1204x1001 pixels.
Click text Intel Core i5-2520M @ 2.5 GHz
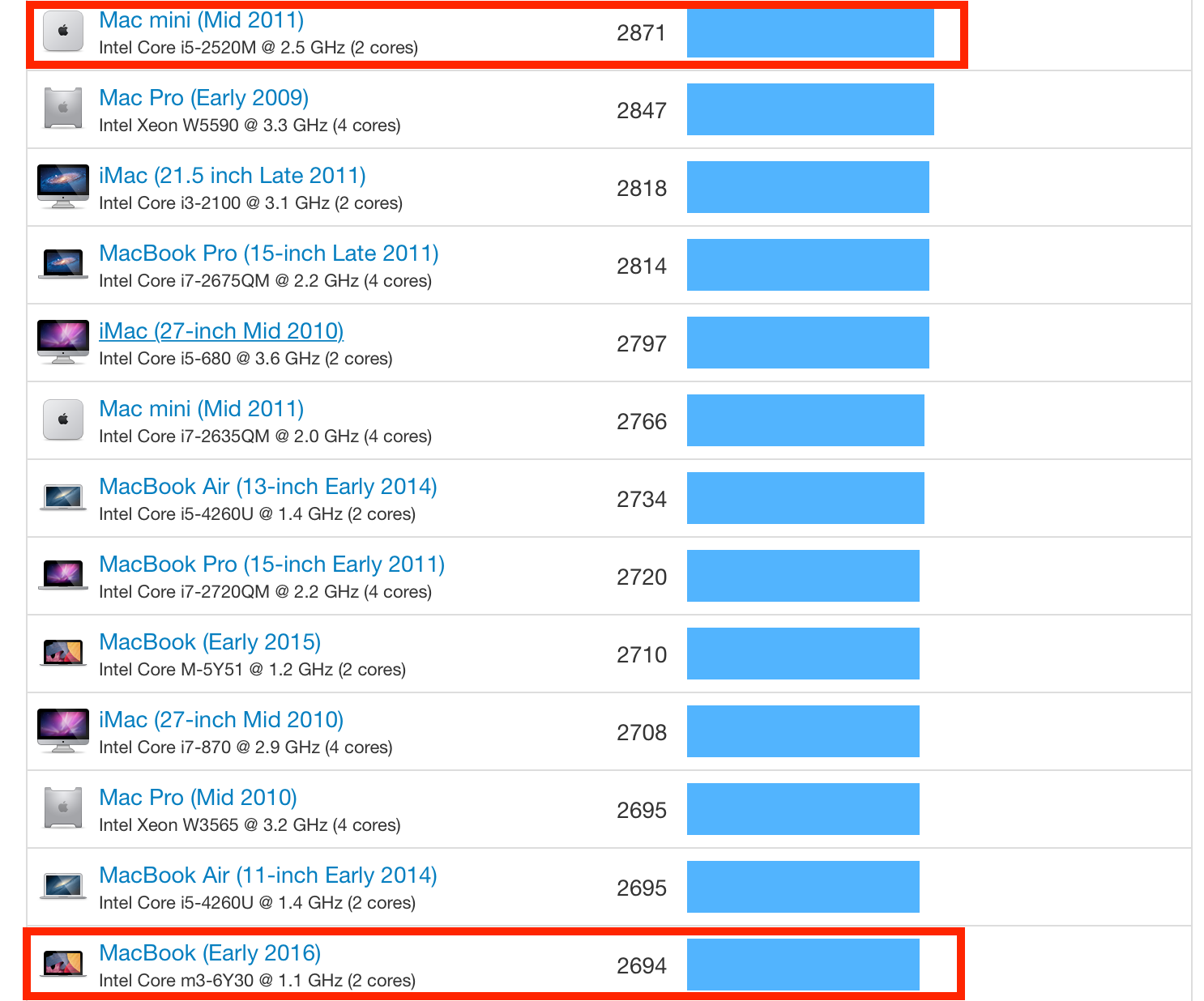pyautogui.click(x=222, y=48)
